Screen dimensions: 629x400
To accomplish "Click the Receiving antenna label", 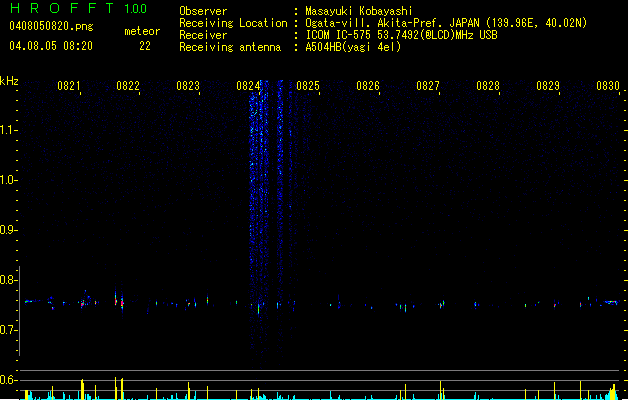I will click(230, 47).
